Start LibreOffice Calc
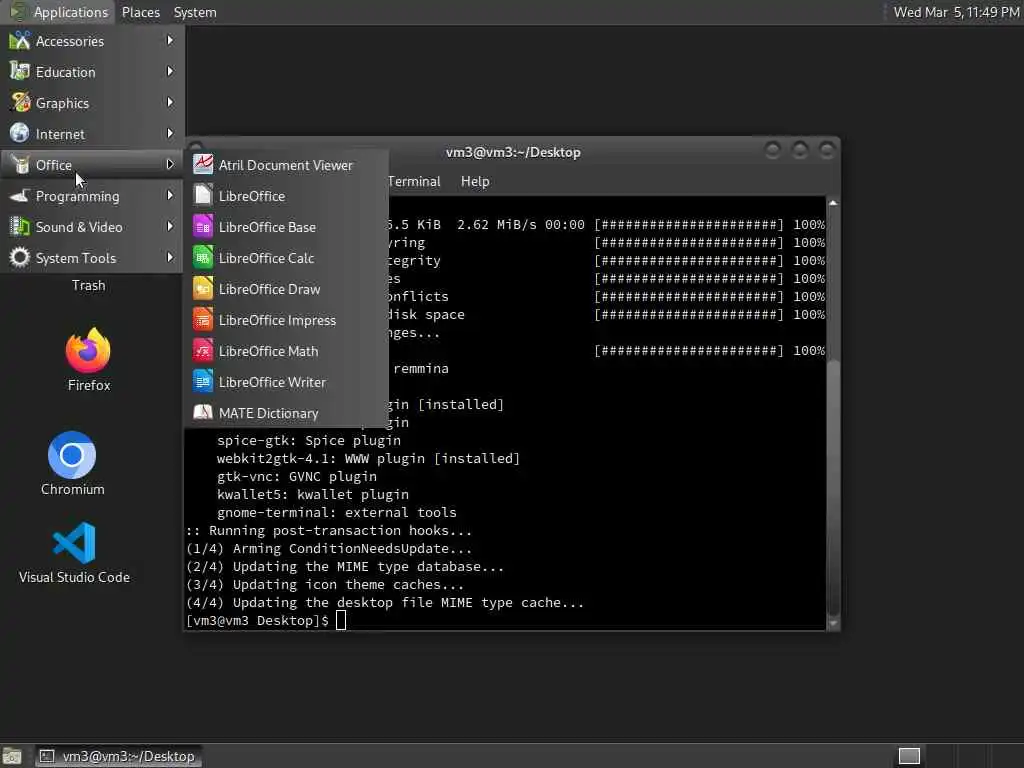The image size is (1024, 768). point(286,258)
